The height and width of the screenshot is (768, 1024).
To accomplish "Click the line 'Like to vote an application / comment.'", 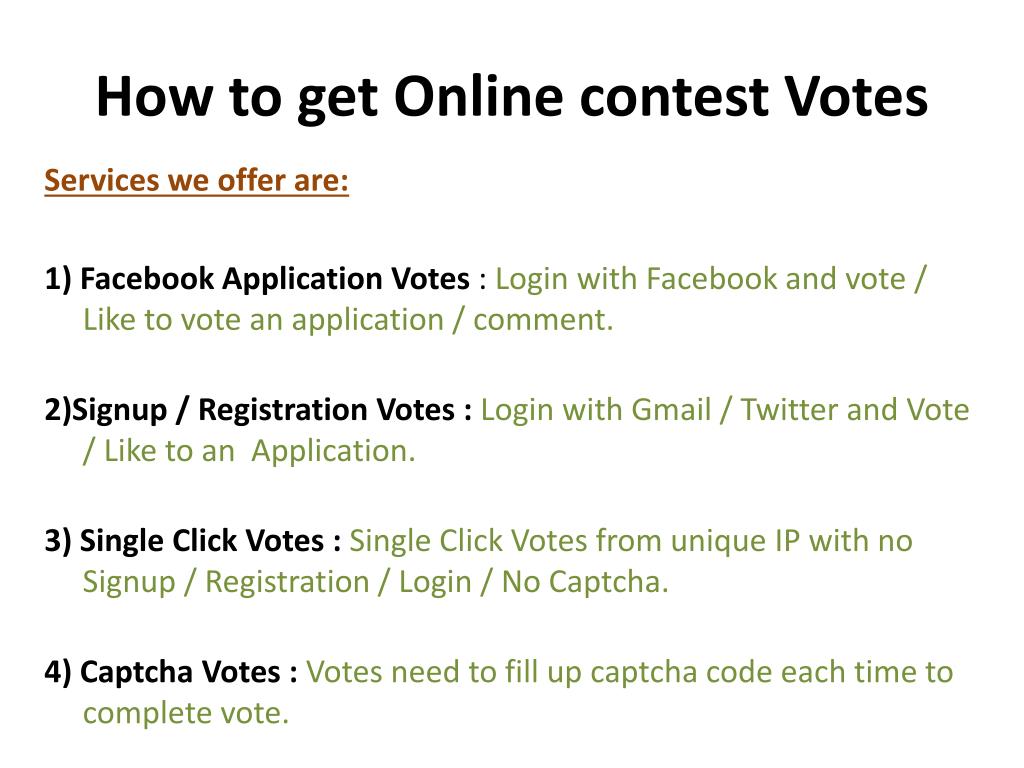I will point(348,321).
